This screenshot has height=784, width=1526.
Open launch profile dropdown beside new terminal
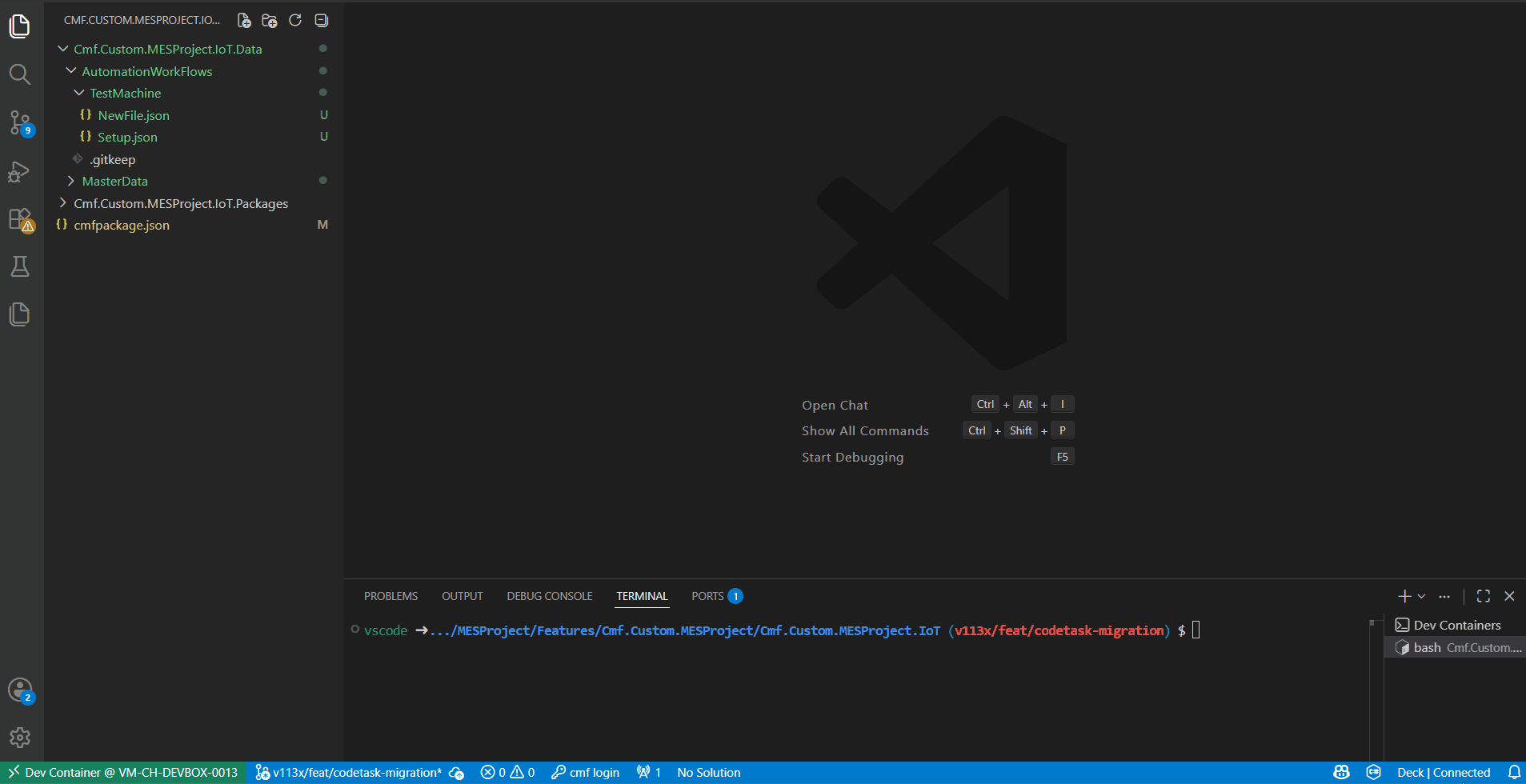tap(1422, 596)
